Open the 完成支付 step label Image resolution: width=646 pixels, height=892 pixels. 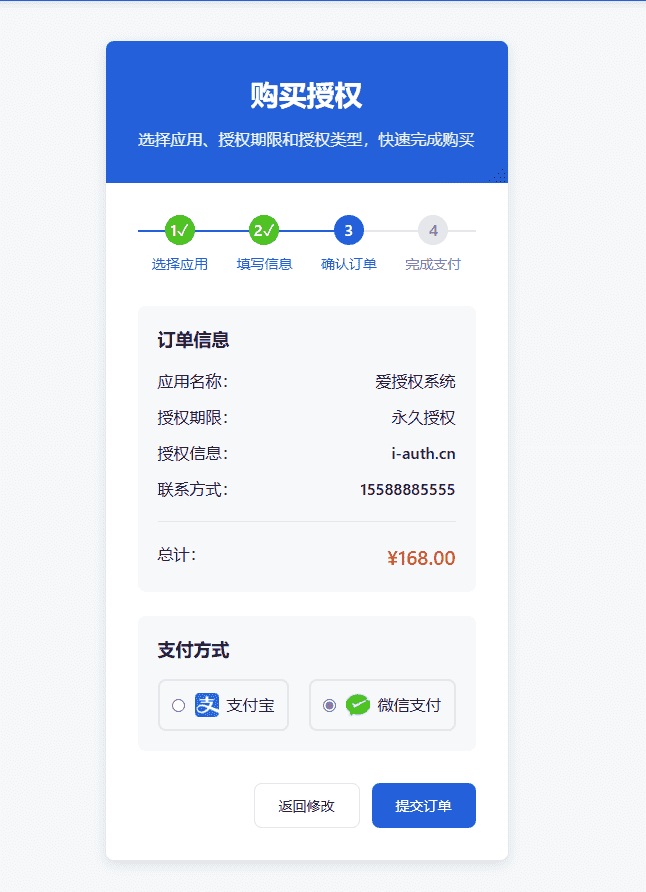(x=433, y=265)
